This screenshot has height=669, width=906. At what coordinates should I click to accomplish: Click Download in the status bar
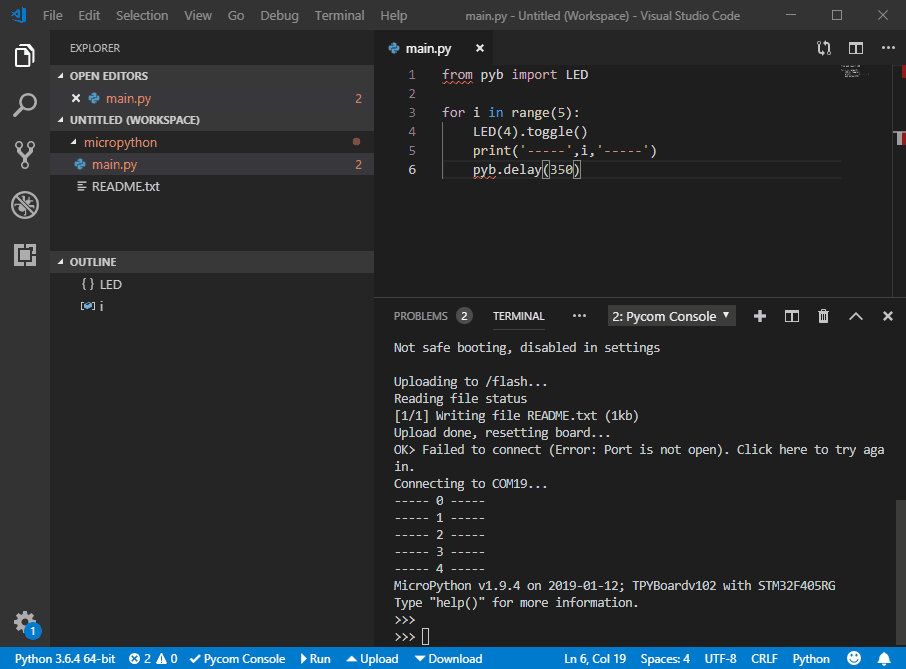448,659
